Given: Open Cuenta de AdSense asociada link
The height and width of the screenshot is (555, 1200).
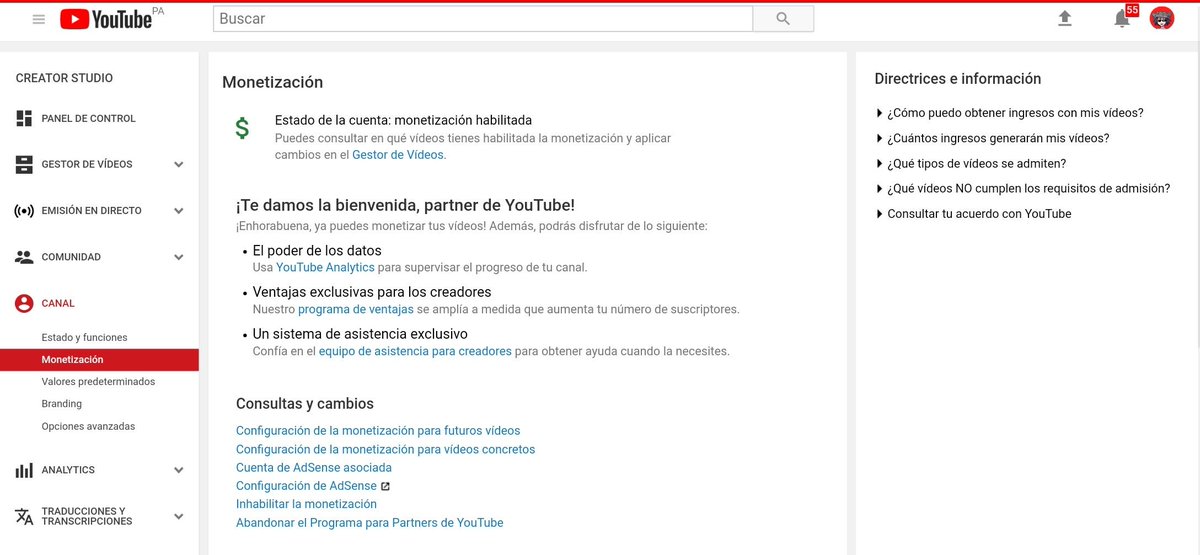Looking at the screenshot, I should [x=314, y=468].
